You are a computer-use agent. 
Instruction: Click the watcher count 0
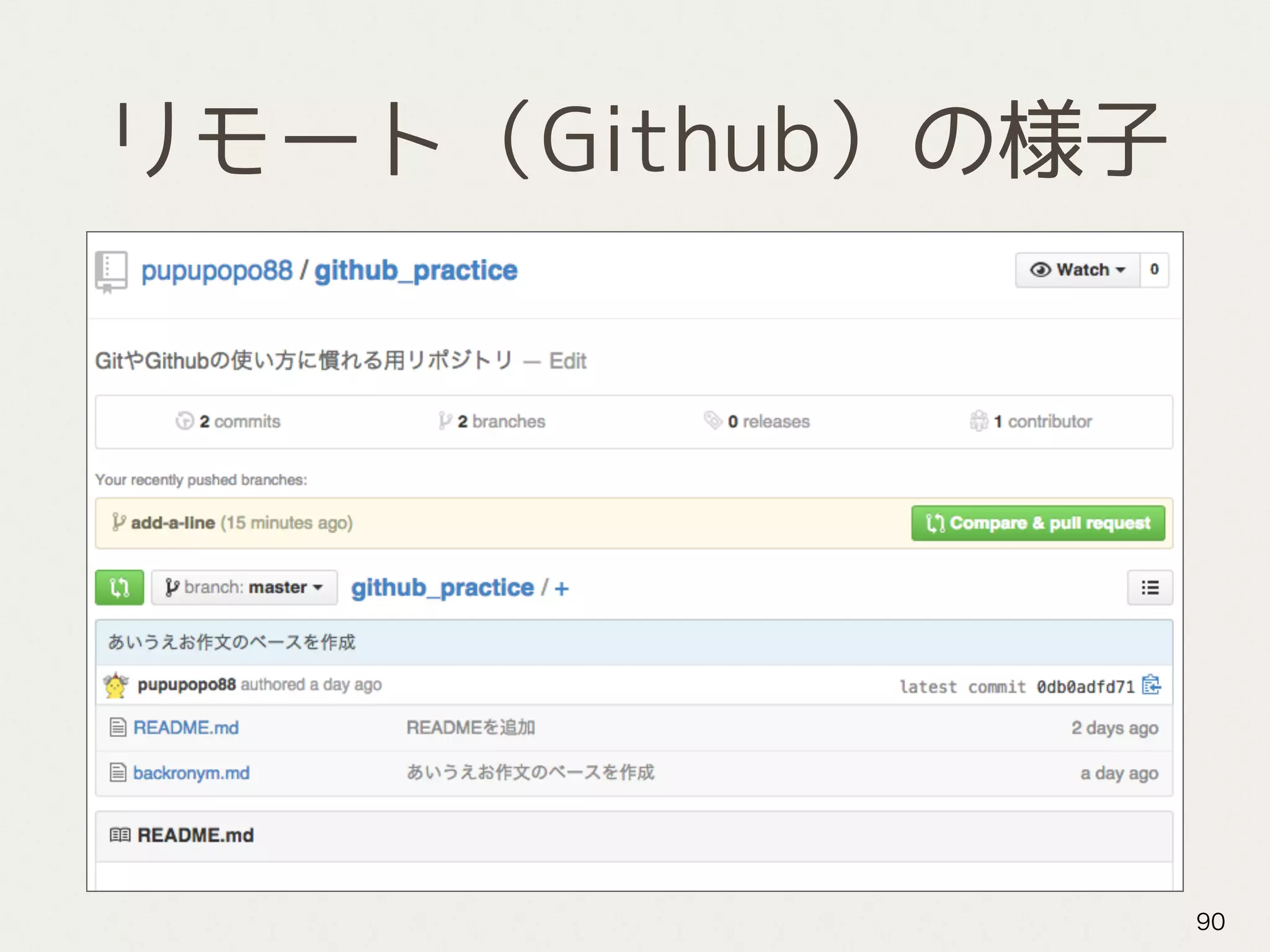pyautogui.click(x=1154, y=270)
